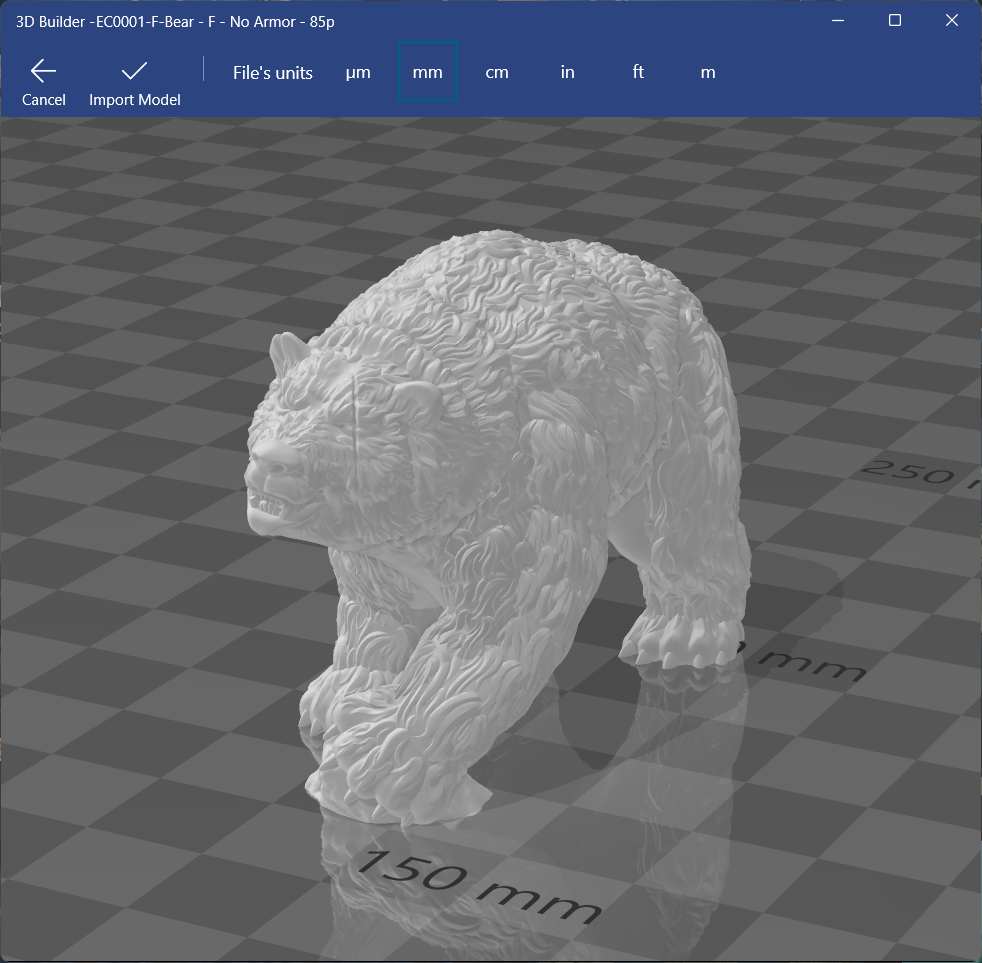Minimize the 3D Builder window
The image size is (982, 963).
coord(838,21)
